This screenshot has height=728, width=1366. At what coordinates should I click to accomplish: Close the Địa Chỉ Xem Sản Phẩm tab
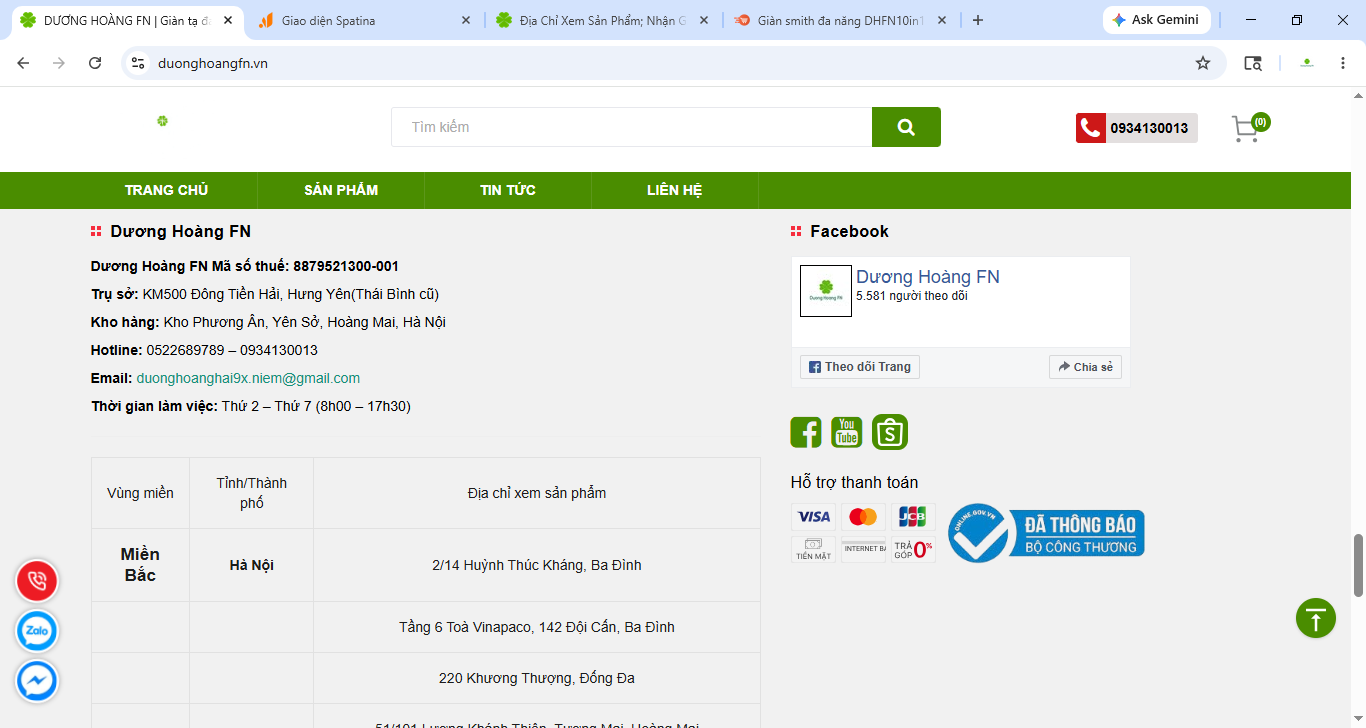(704, 20)
